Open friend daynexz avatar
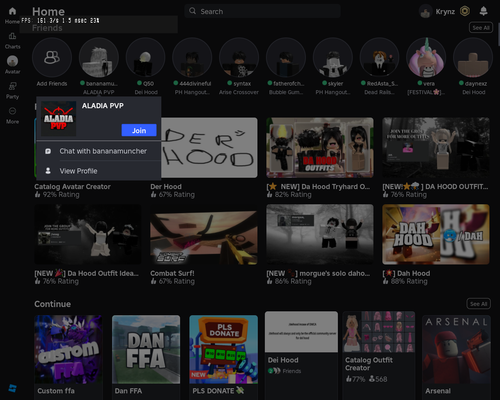Screen dimensions: 500x400 (473, 57)
